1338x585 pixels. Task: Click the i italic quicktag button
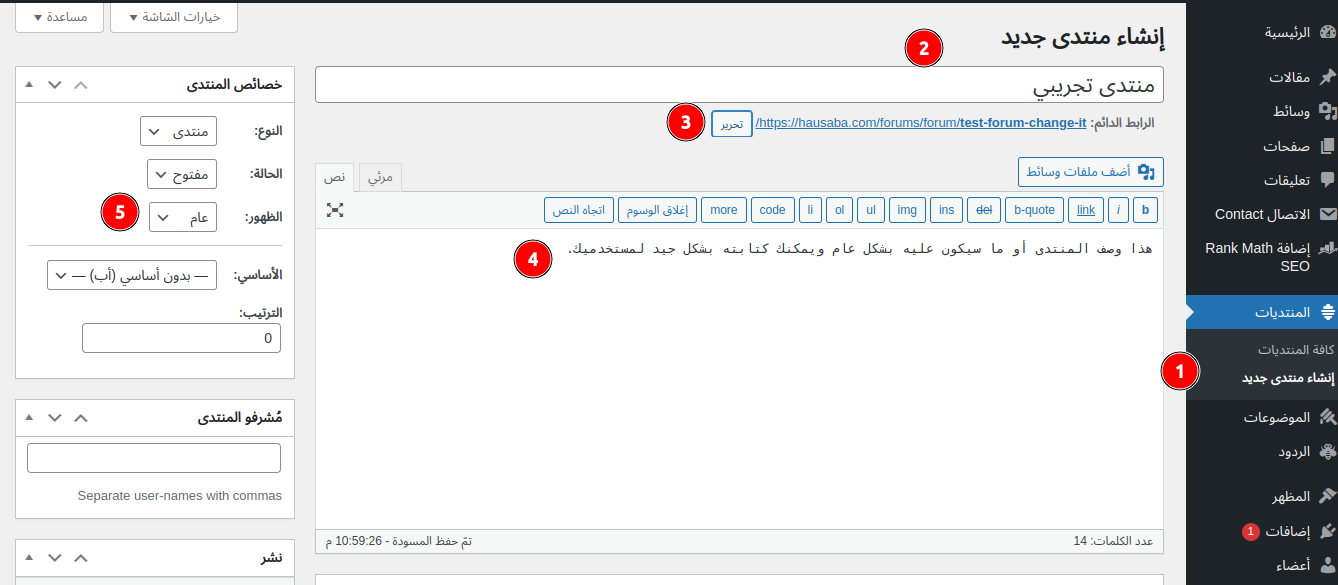coord(1118,210)
